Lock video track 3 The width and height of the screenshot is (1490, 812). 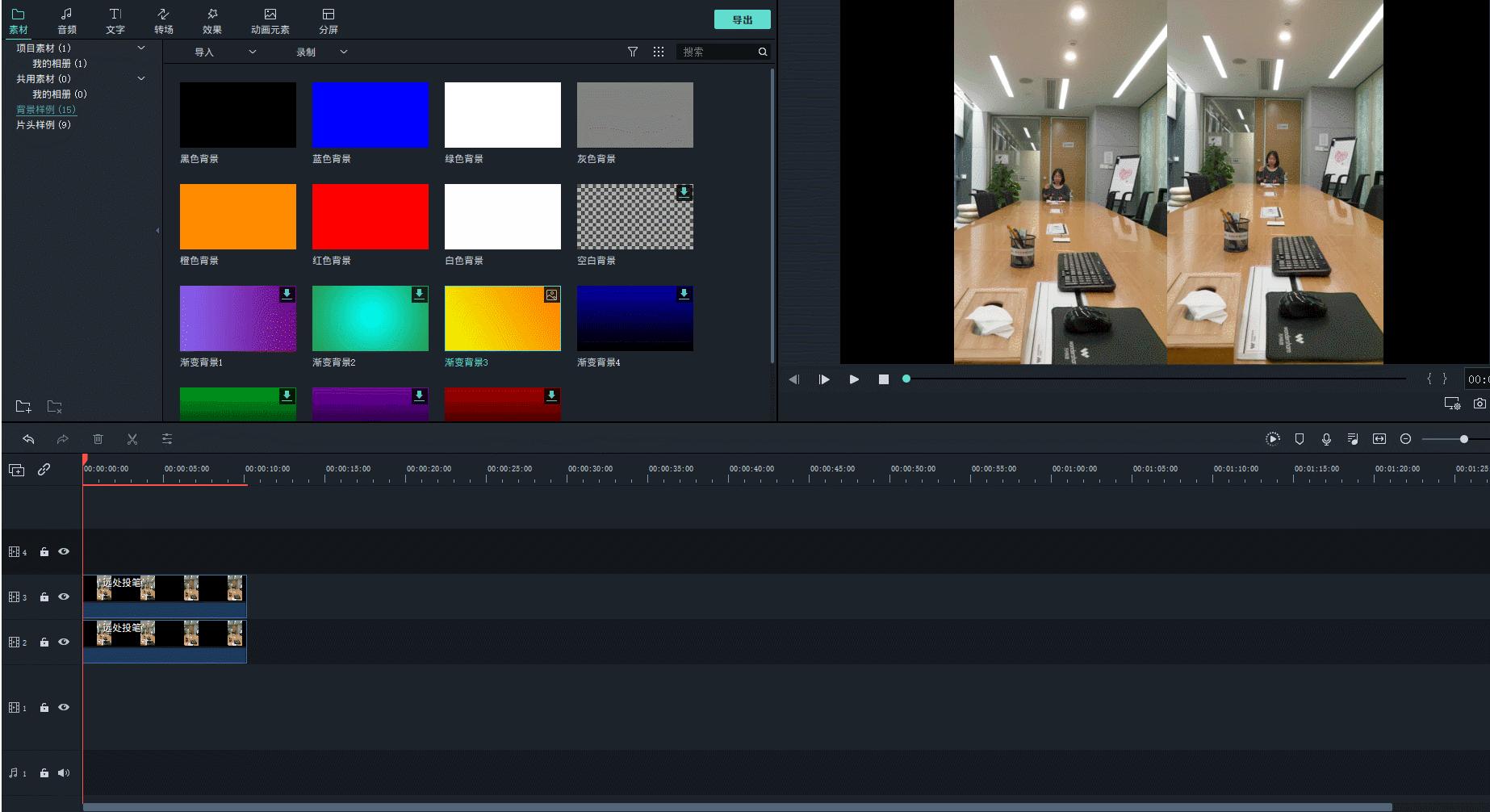coord(44,597)
